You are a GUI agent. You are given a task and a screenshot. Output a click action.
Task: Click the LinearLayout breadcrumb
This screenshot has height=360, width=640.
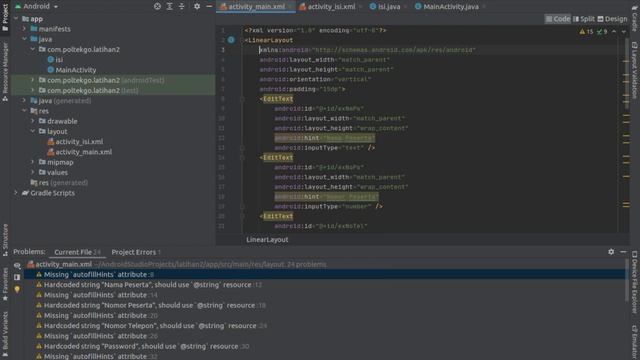coord(267,240)
